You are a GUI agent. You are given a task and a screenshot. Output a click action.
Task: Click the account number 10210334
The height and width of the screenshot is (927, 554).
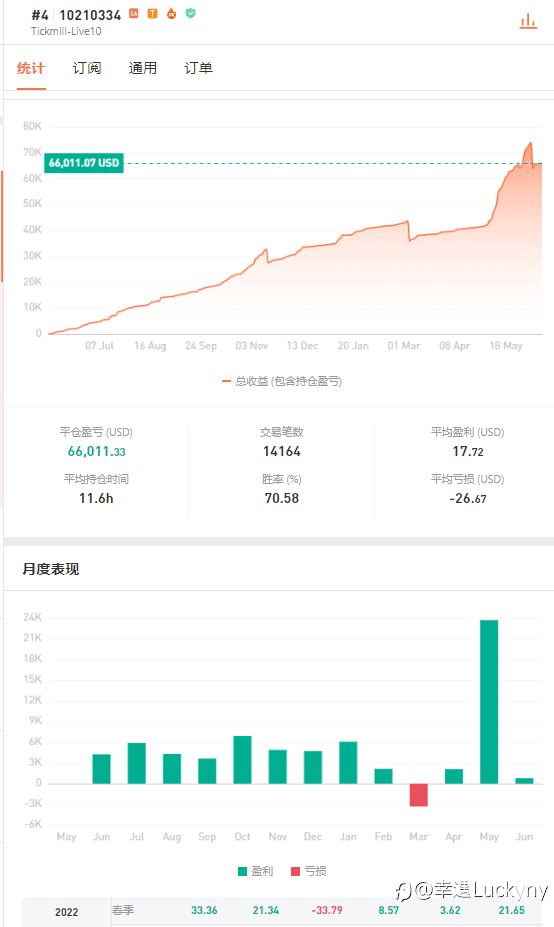90,15
